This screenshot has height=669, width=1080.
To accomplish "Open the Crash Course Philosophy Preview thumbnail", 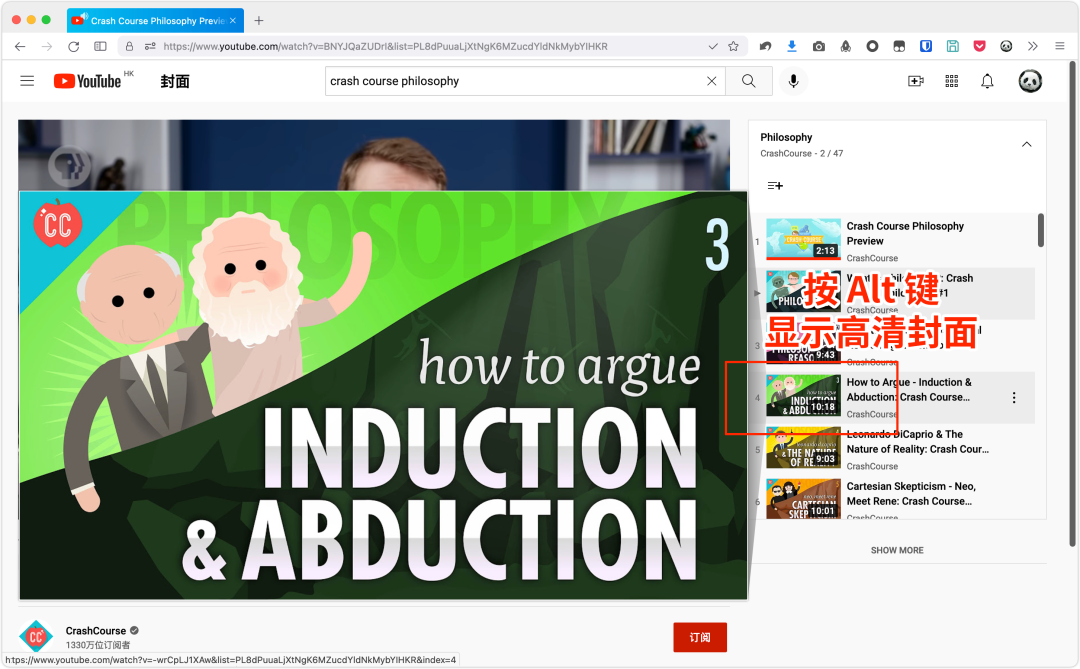I will pos(803,238).
